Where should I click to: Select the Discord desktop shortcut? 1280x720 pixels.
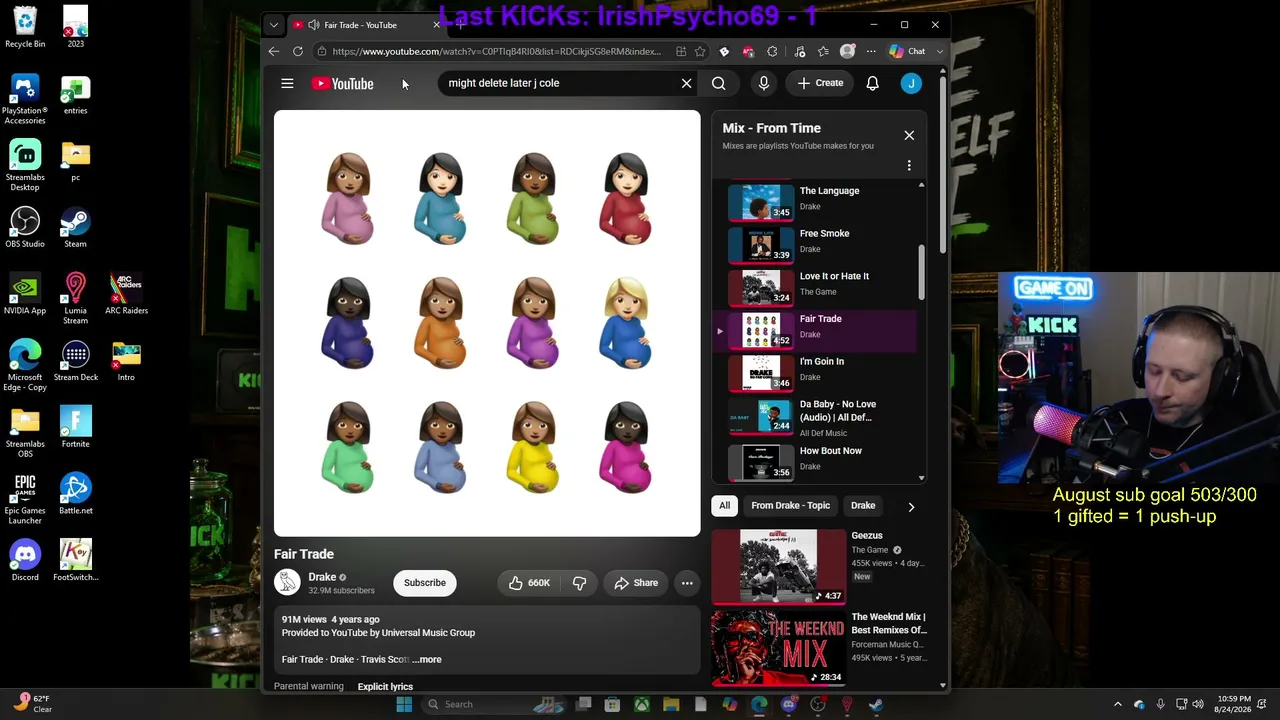pyautogui.click(x=25, y=560)
